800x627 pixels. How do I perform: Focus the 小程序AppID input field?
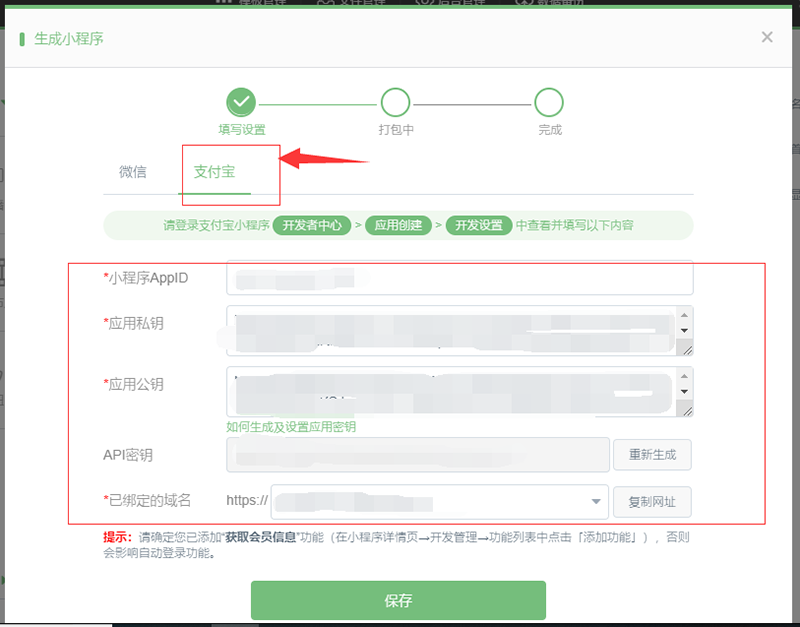tap(459, 277)
